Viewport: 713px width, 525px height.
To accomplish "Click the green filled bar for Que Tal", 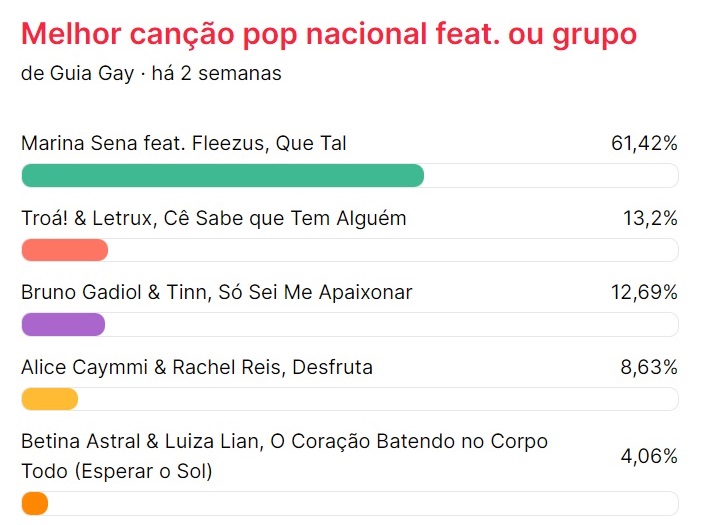I will [x=222, y=175].
